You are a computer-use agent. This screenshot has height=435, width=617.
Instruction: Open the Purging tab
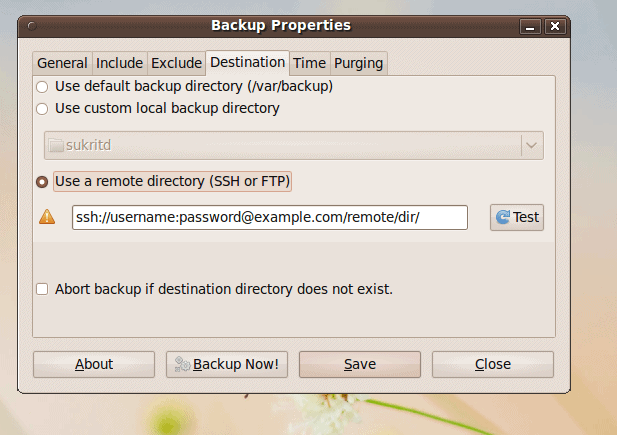(358, 63)
